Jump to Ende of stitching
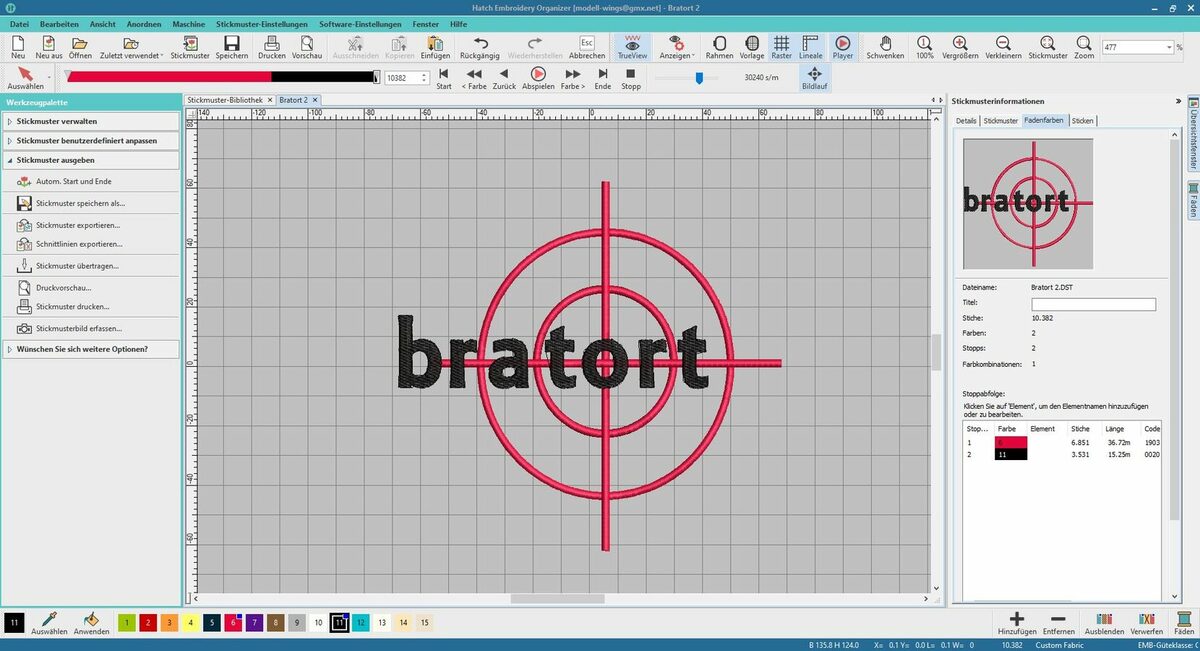 [603, 79]
